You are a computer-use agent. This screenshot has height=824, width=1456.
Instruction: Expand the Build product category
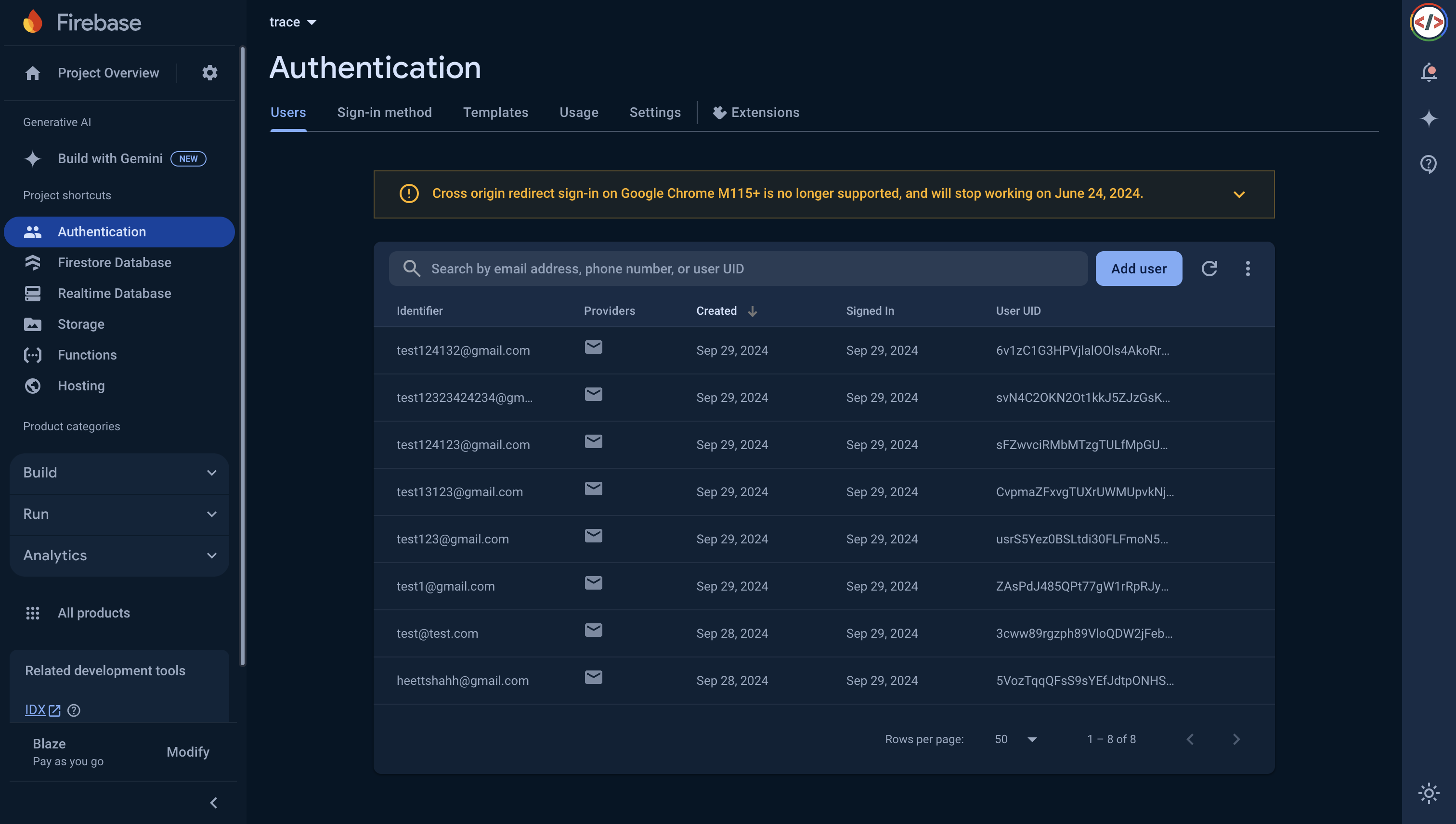119,473
